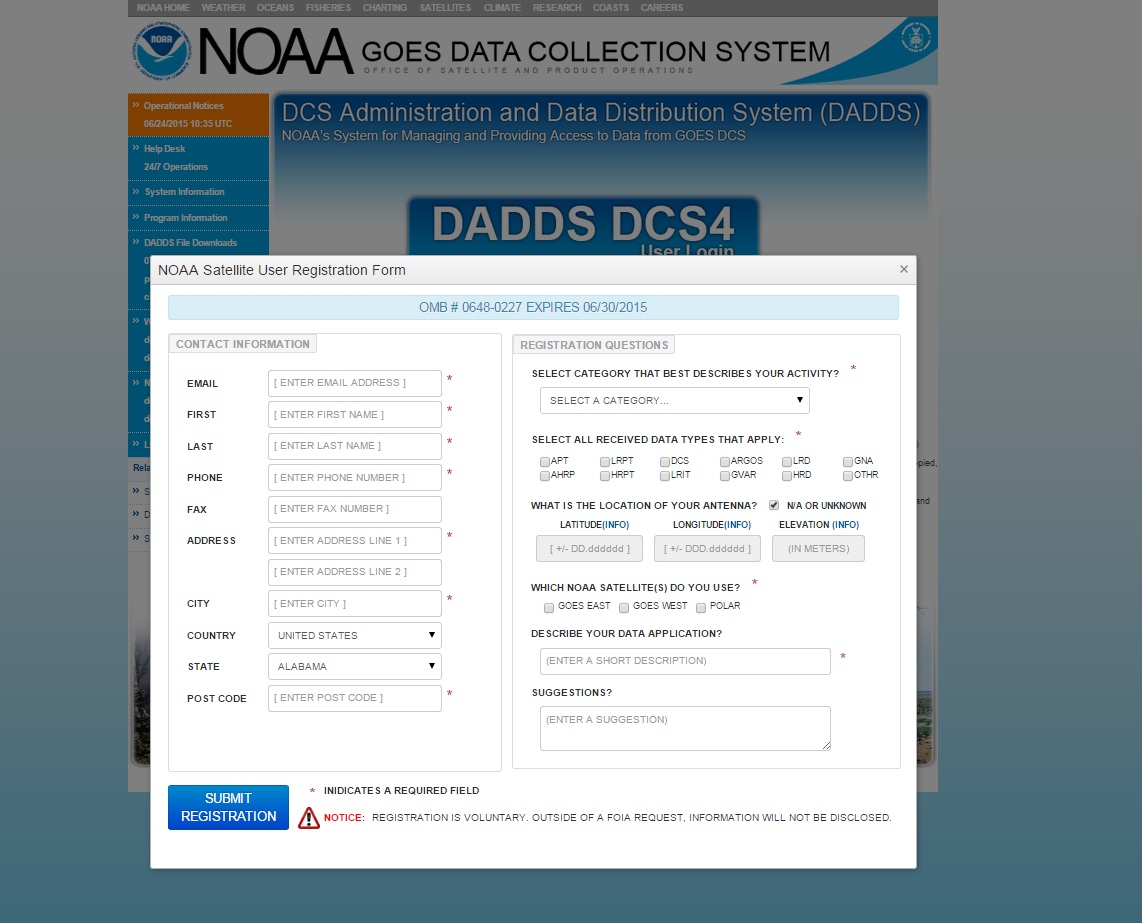Click the last name input field
This screenshot has width=1142, height=923.
pos(355,446)
